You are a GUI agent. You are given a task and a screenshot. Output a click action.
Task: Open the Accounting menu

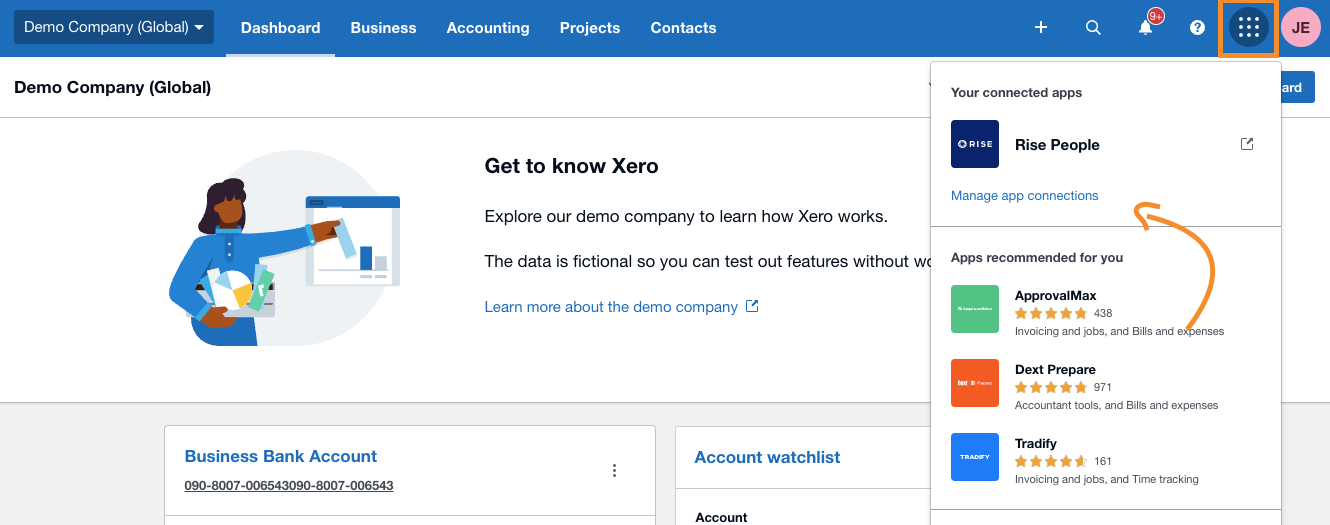coord(488,28)
